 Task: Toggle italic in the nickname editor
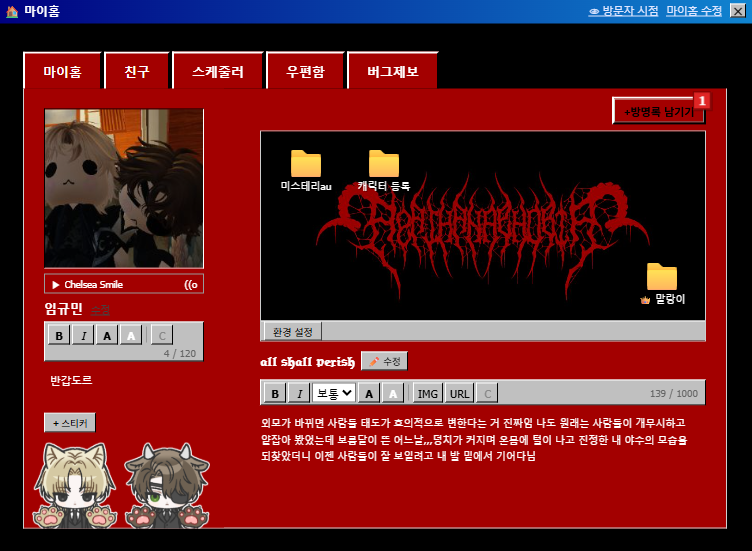pos(83,335)
